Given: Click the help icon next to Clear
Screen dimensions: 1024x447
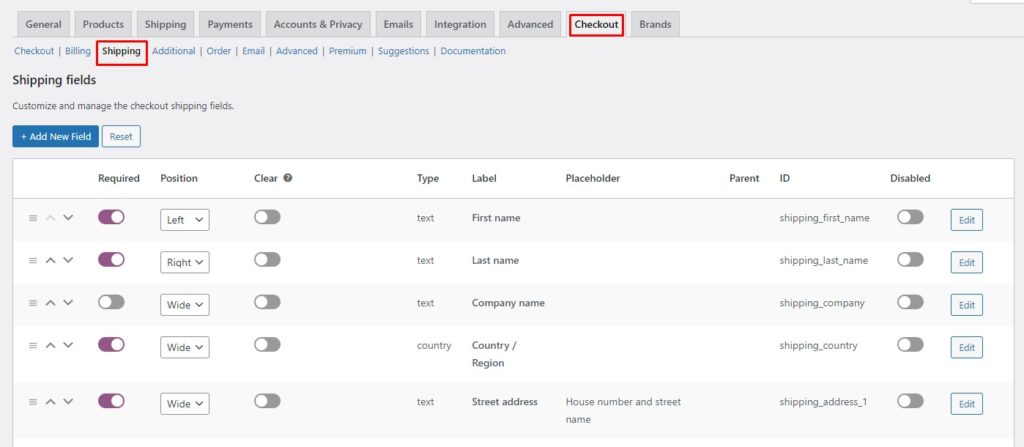Looking at the screenshot, I should [288, 178].
